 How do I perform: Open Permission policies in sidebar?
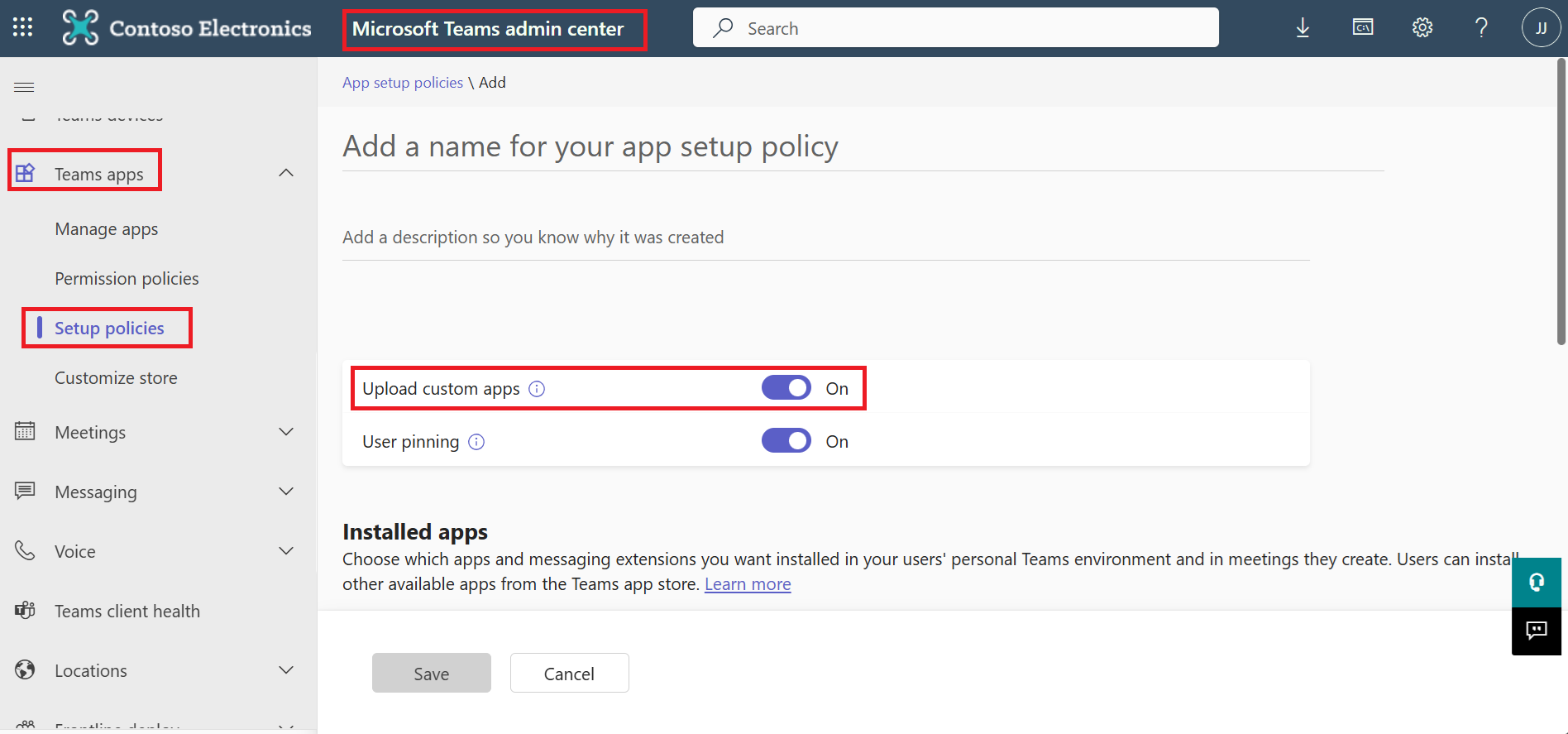click(x=127, y=279)
